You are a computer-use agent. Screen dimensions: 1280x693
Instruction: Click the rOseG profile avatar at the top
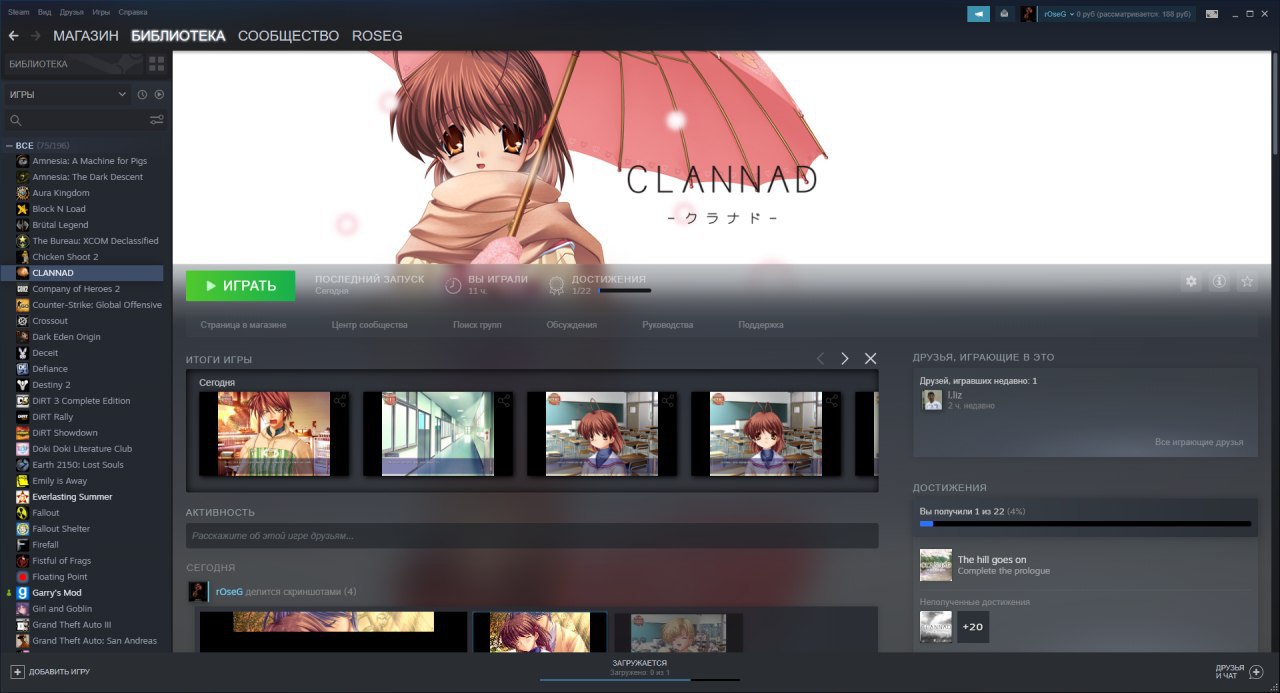tap(1028, 14)
